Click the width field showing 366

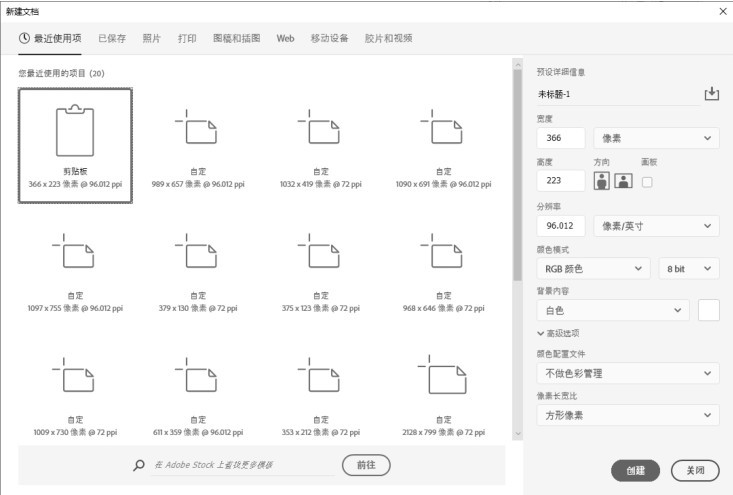561,138
